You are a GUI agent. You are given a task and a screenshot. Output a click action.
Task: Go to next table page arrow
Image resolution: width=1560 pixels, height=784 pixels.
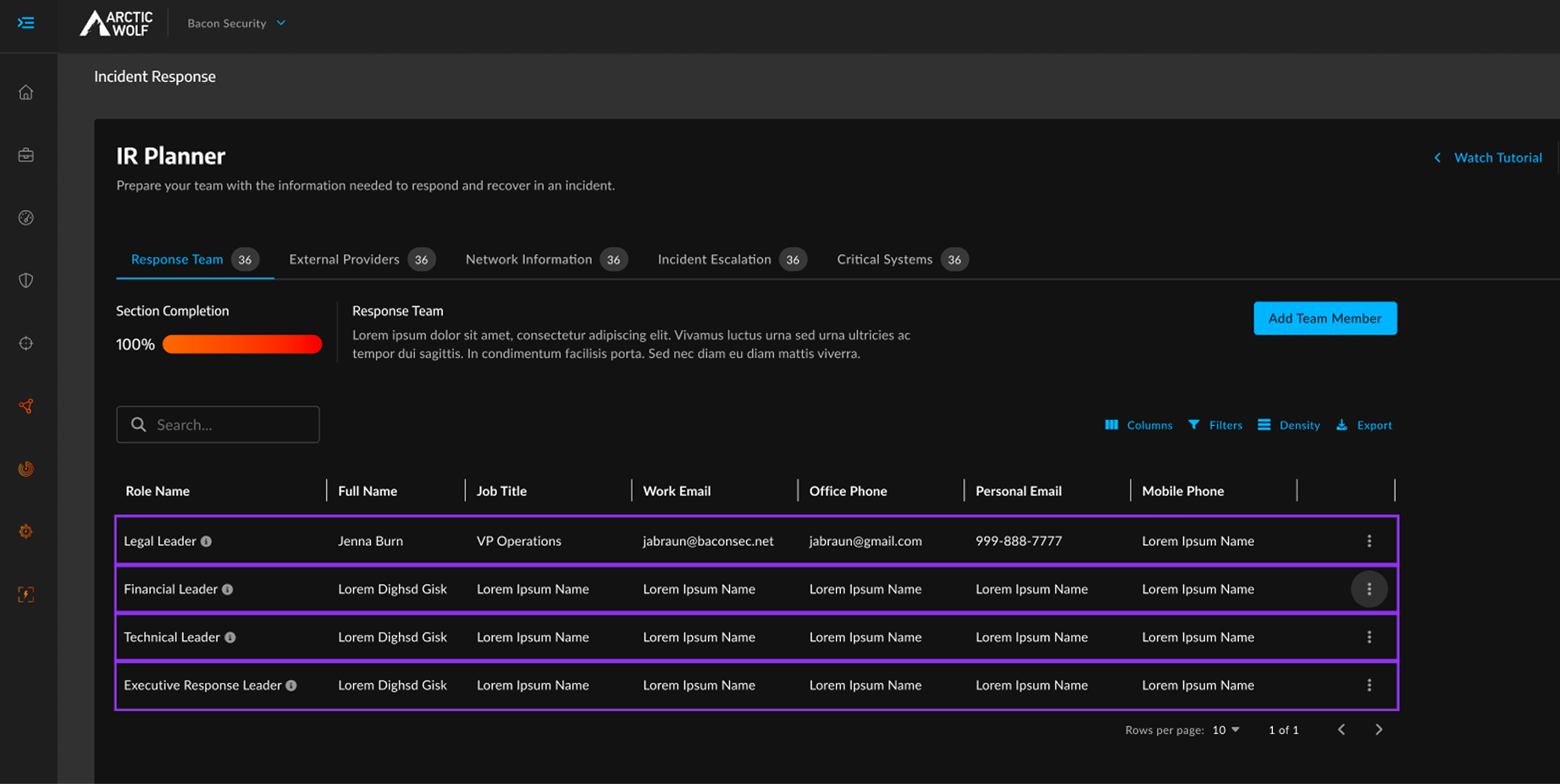1379,730
